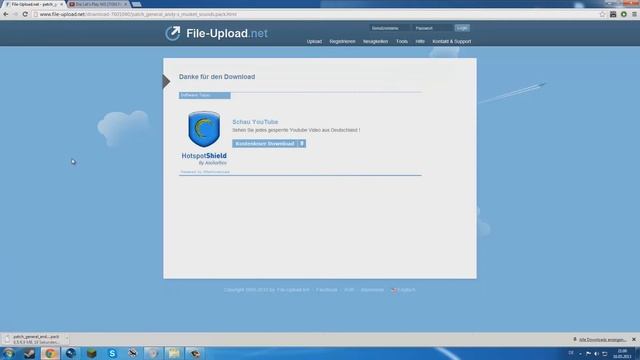The width and height of the screenshot is (640, 360).
Task: Click the network icon in system tray
Action: tap(604, 353)
